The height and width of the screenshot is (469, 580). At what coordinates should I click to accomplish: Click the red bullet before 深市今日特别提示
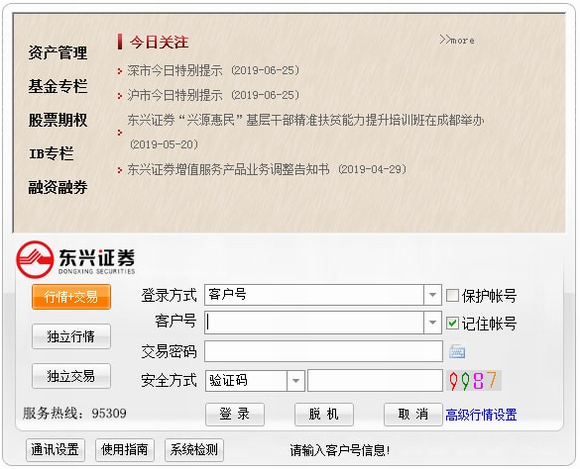click(x=119, y=71)
